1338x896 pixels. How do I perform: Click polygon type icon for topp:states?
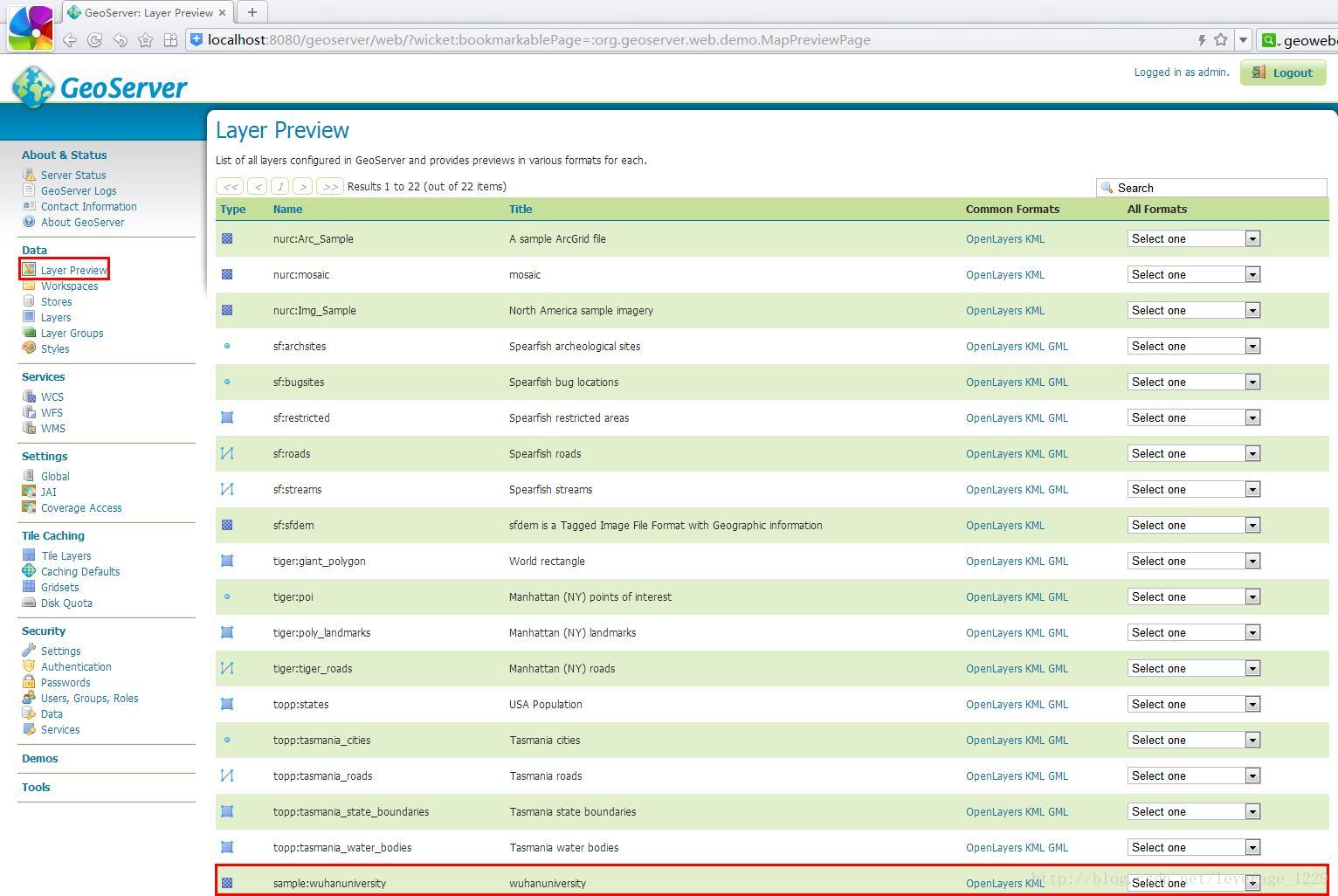[x=227, y=704]
